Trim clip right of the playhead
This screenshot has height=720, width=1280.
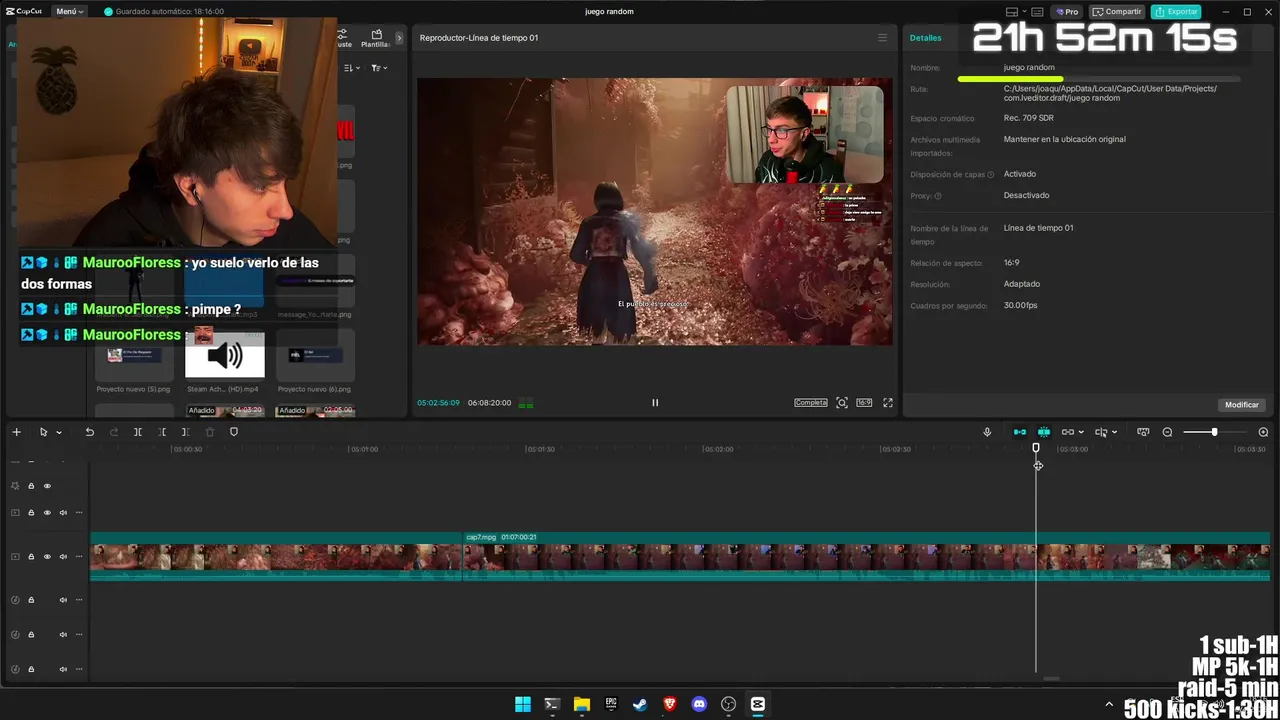click(186, 432)
